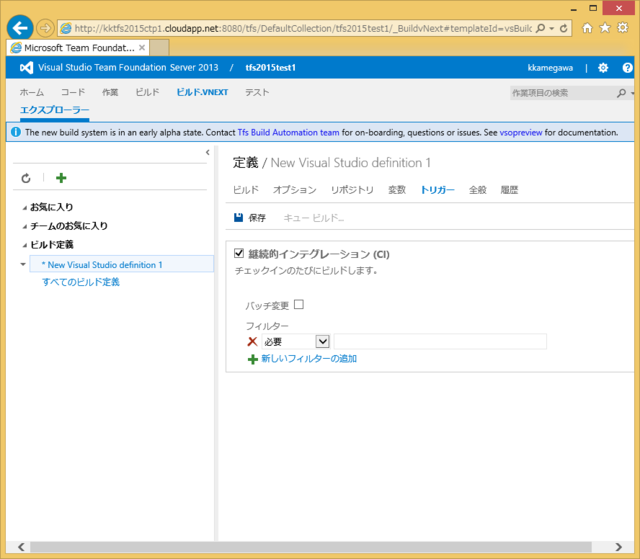Viewport: 640px width, 559px height.
Task: Open the ホーム hub
Action: [32, 93]
